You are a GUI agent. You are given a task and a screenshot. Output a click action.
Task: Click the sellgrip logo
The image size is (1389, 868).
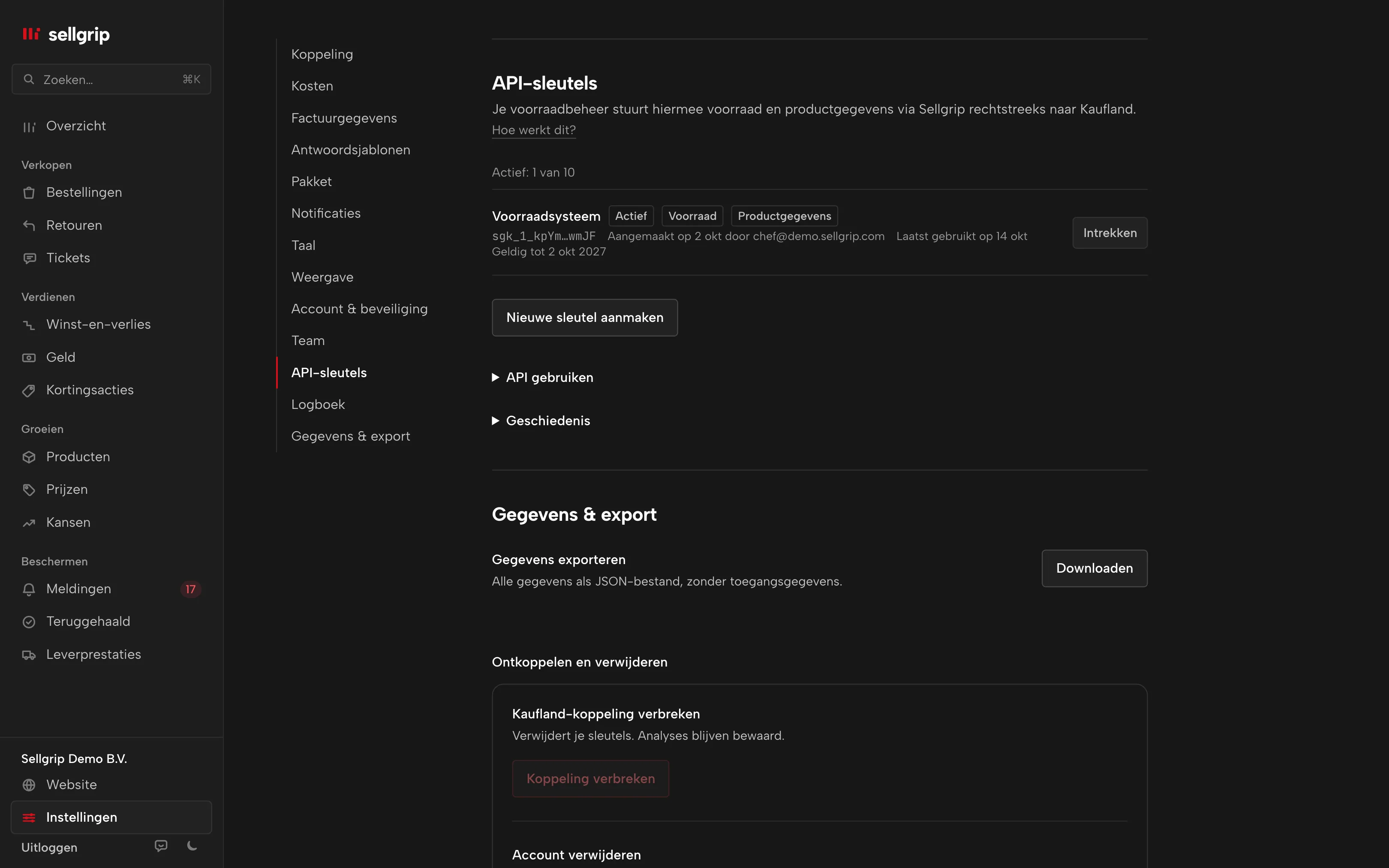[x=66, y=34]
